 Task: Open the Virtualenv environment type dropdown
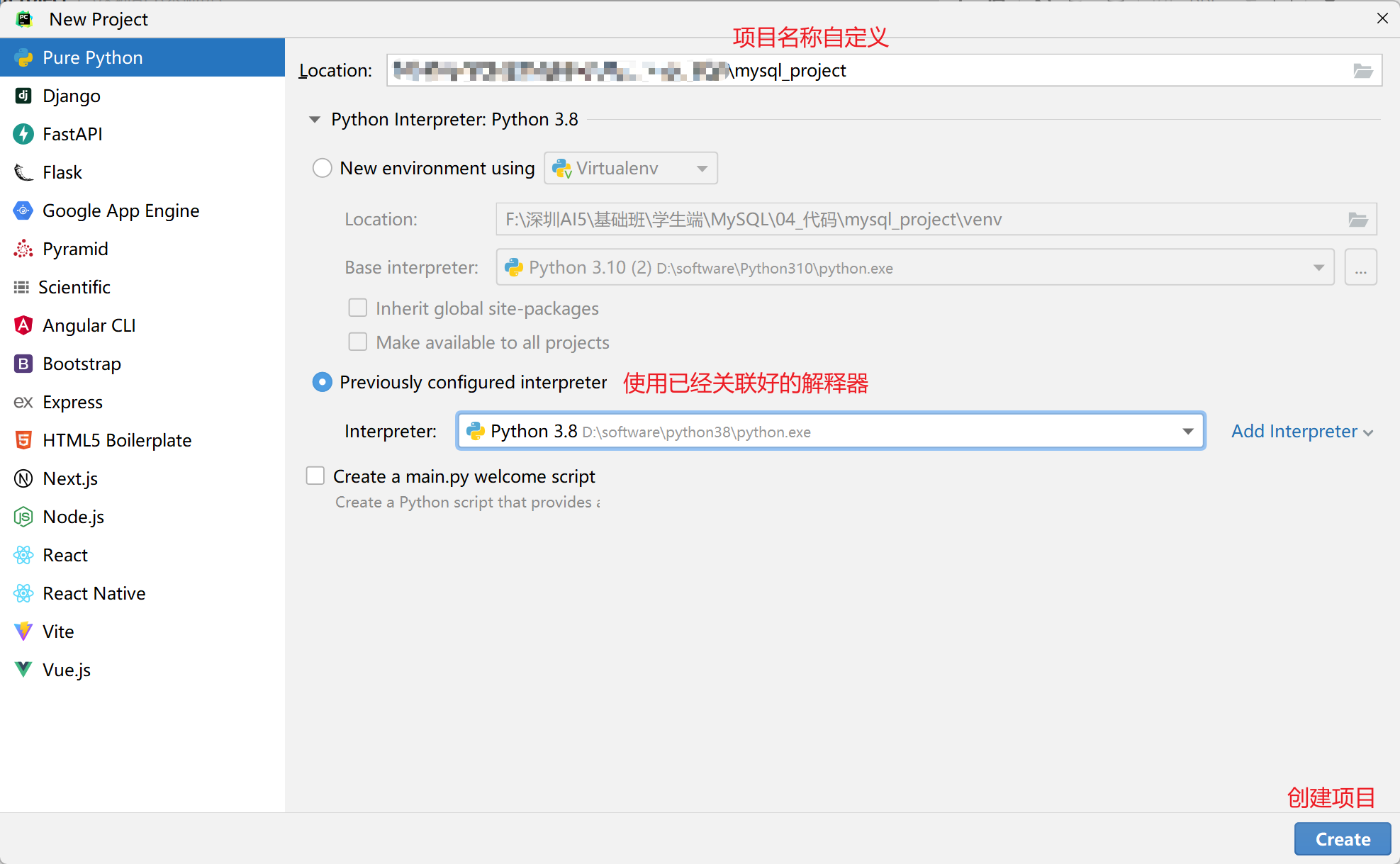click(631, 168)
